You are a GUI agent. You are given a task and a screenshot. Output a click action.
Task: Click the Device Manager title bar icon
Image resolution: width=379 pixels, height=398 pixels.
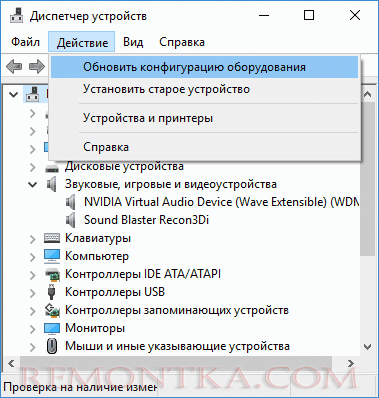(x=17, y=15)
